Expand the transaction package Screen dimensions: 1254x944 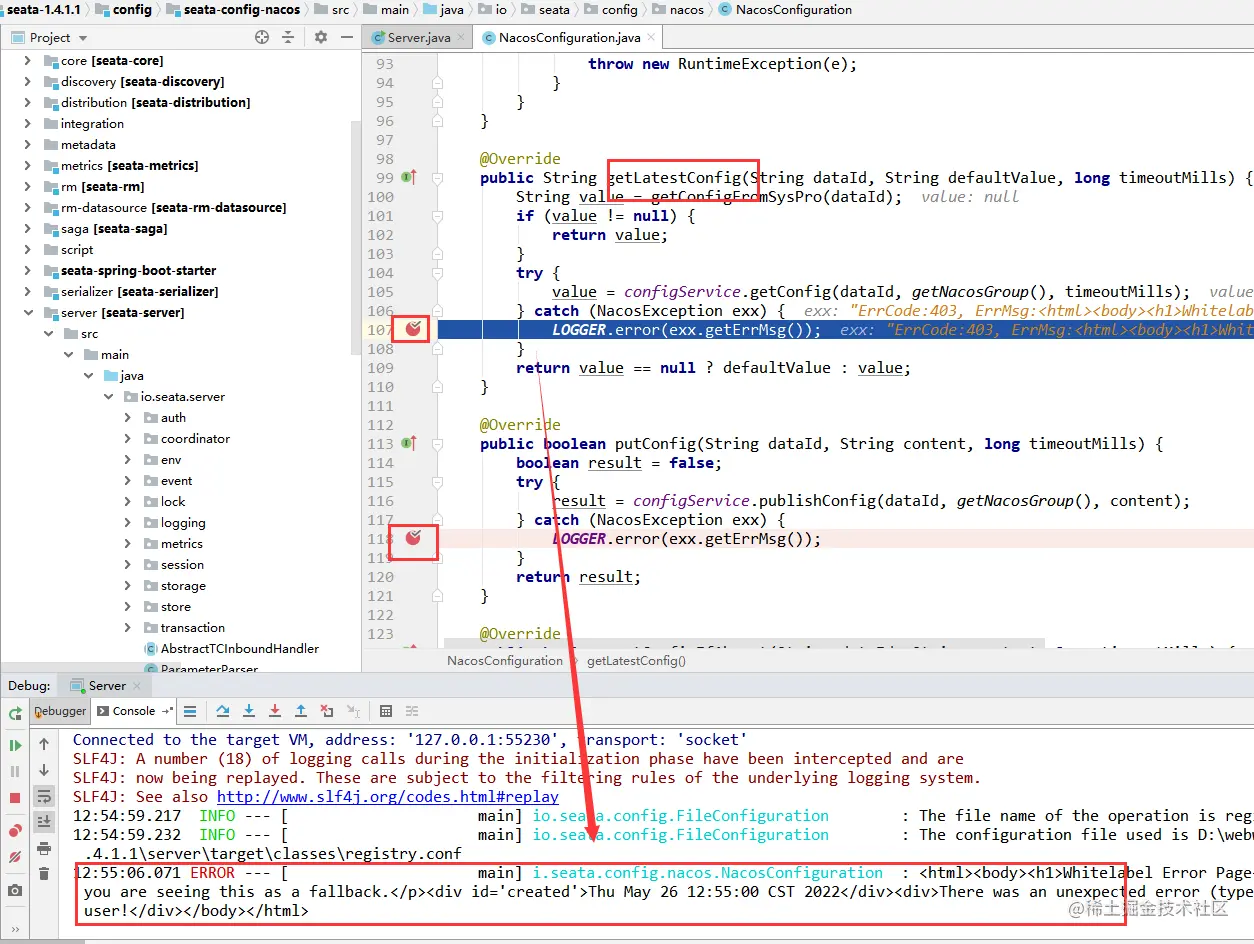coord(128,628)
